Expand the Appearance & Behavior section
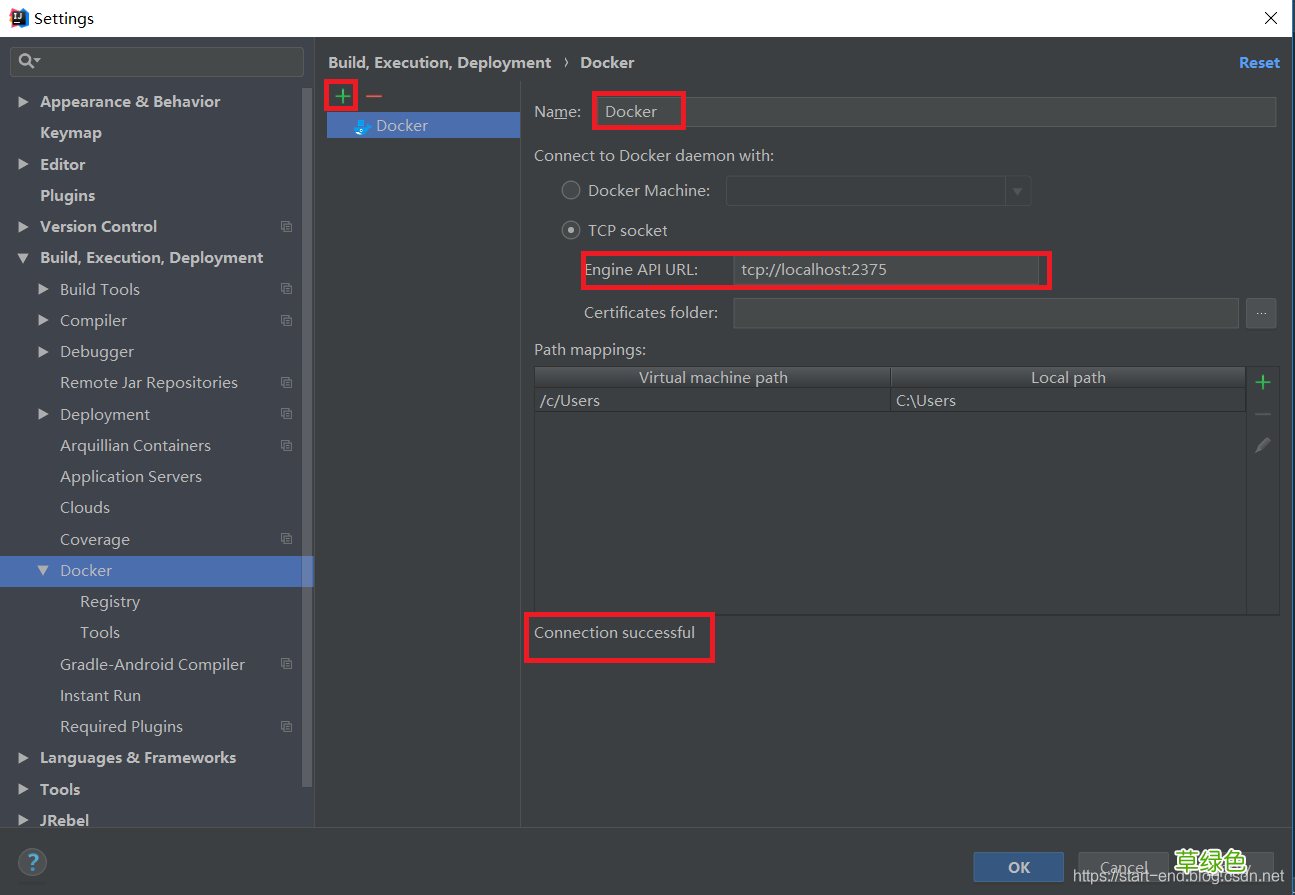Image resolution: width=1295 pixels, height=895 pixels. [23, 102]
